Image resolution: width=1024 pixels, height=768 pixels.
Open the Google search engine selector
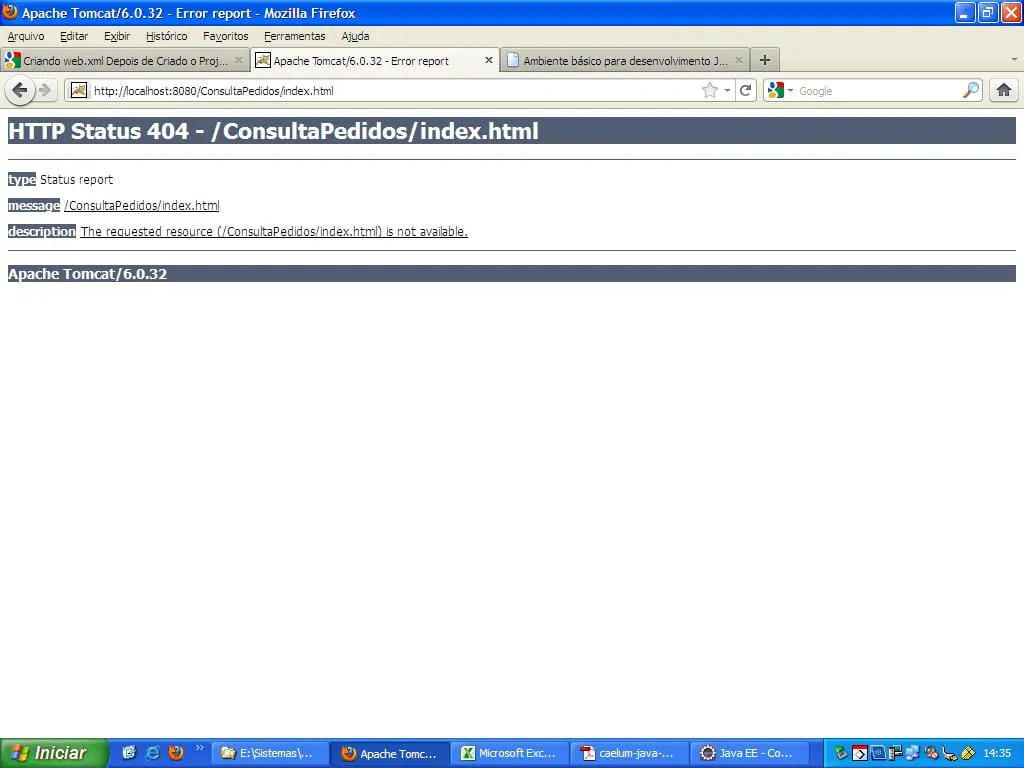tap(781, 90)
